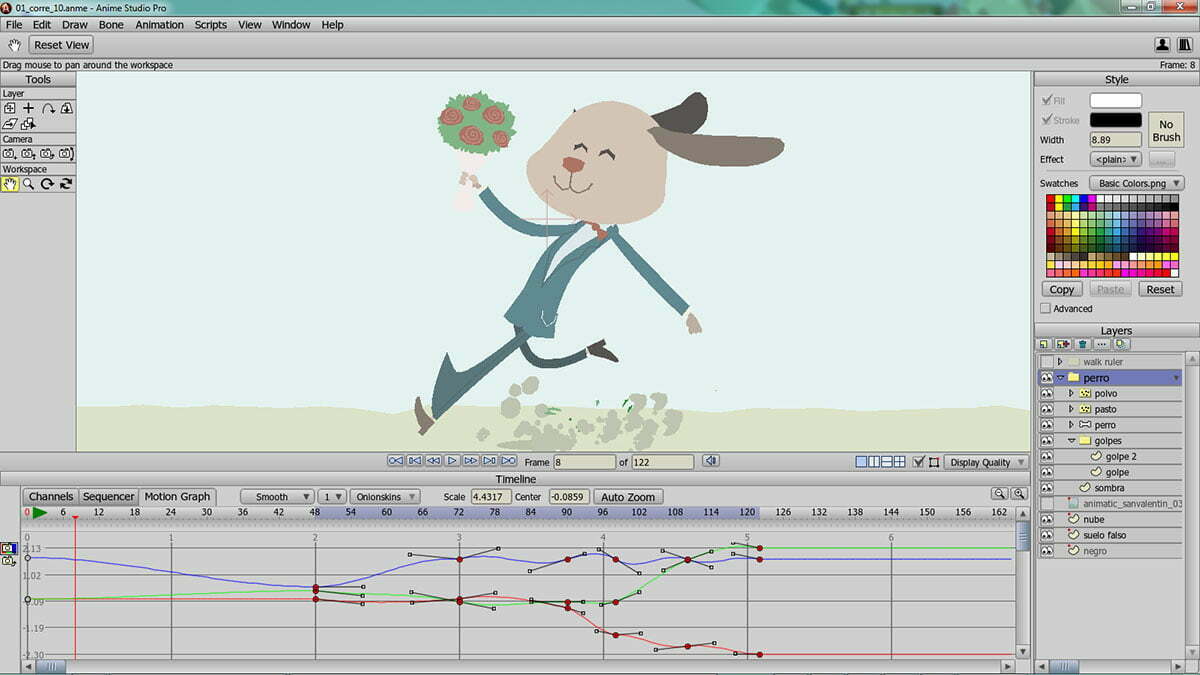Collapse the golpes folder layer
The height and width of the screenshot is (675, 1200).
1071,441
